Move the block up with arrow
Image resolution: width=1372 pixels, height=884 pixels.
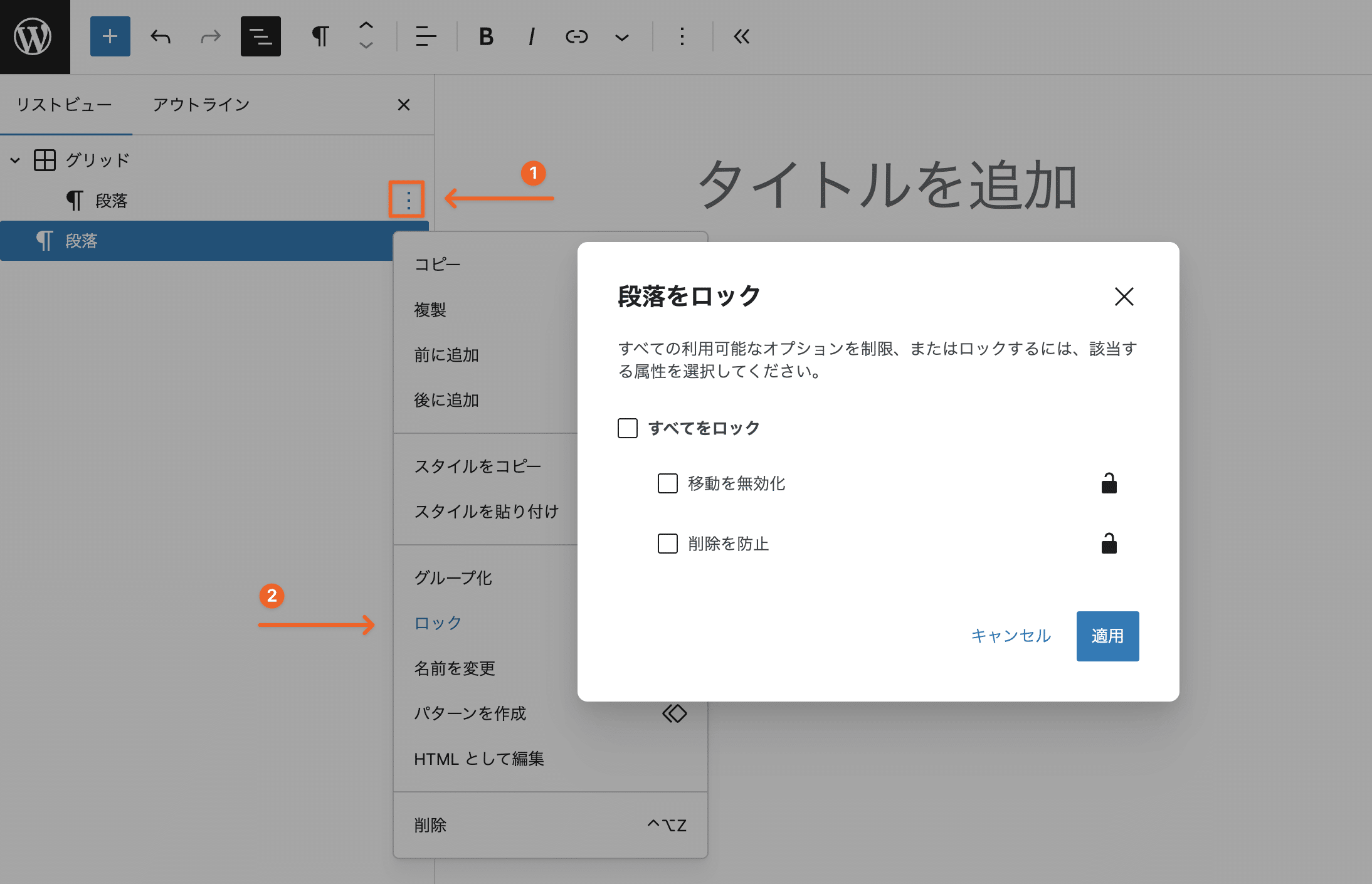tap(366, 26)
